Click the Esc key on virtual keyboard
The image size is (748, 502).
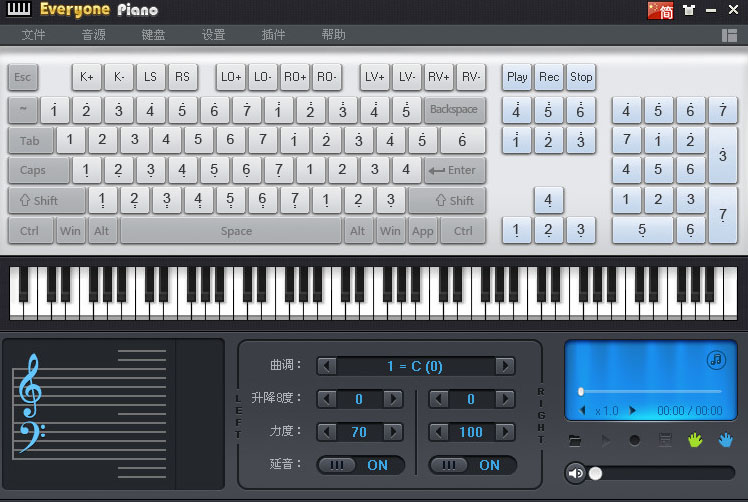[22, 77]
